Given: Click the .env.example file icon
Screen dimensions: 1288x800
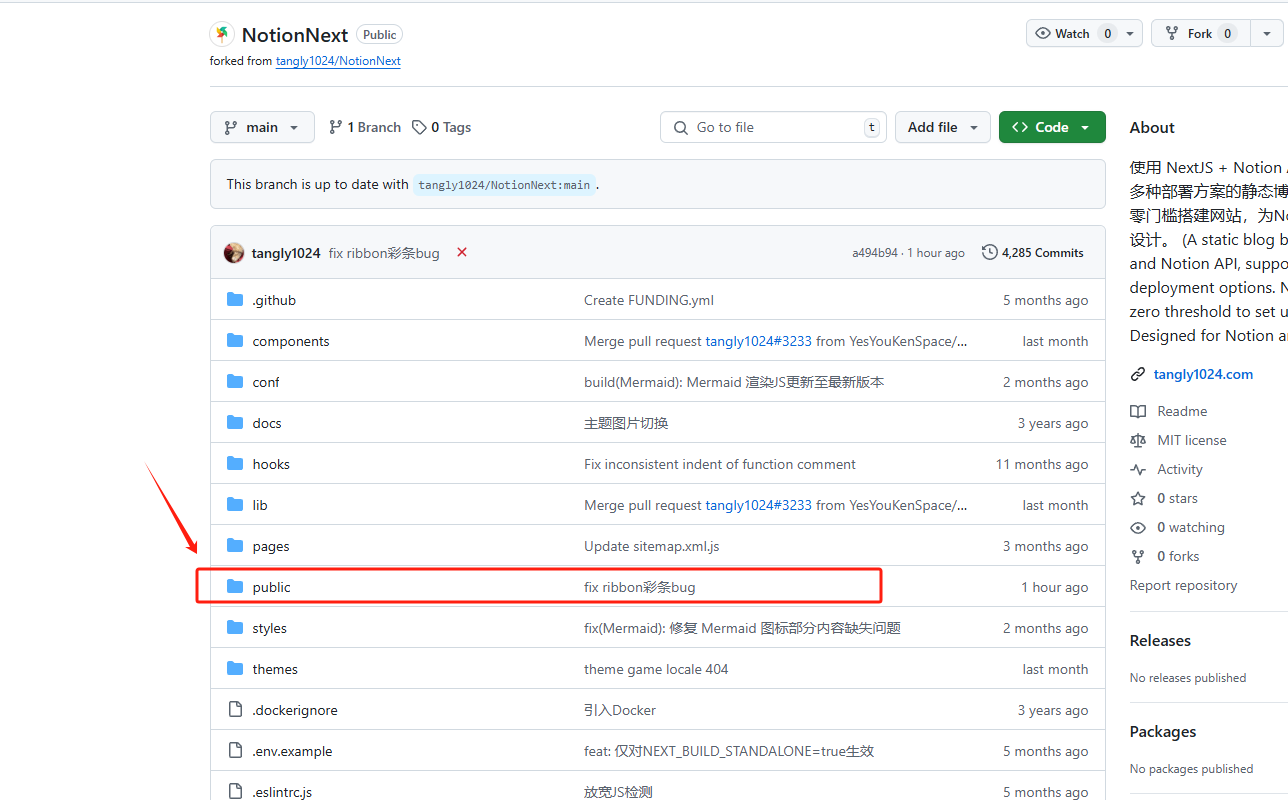Looking at the screenshot, I should (235, 751).
